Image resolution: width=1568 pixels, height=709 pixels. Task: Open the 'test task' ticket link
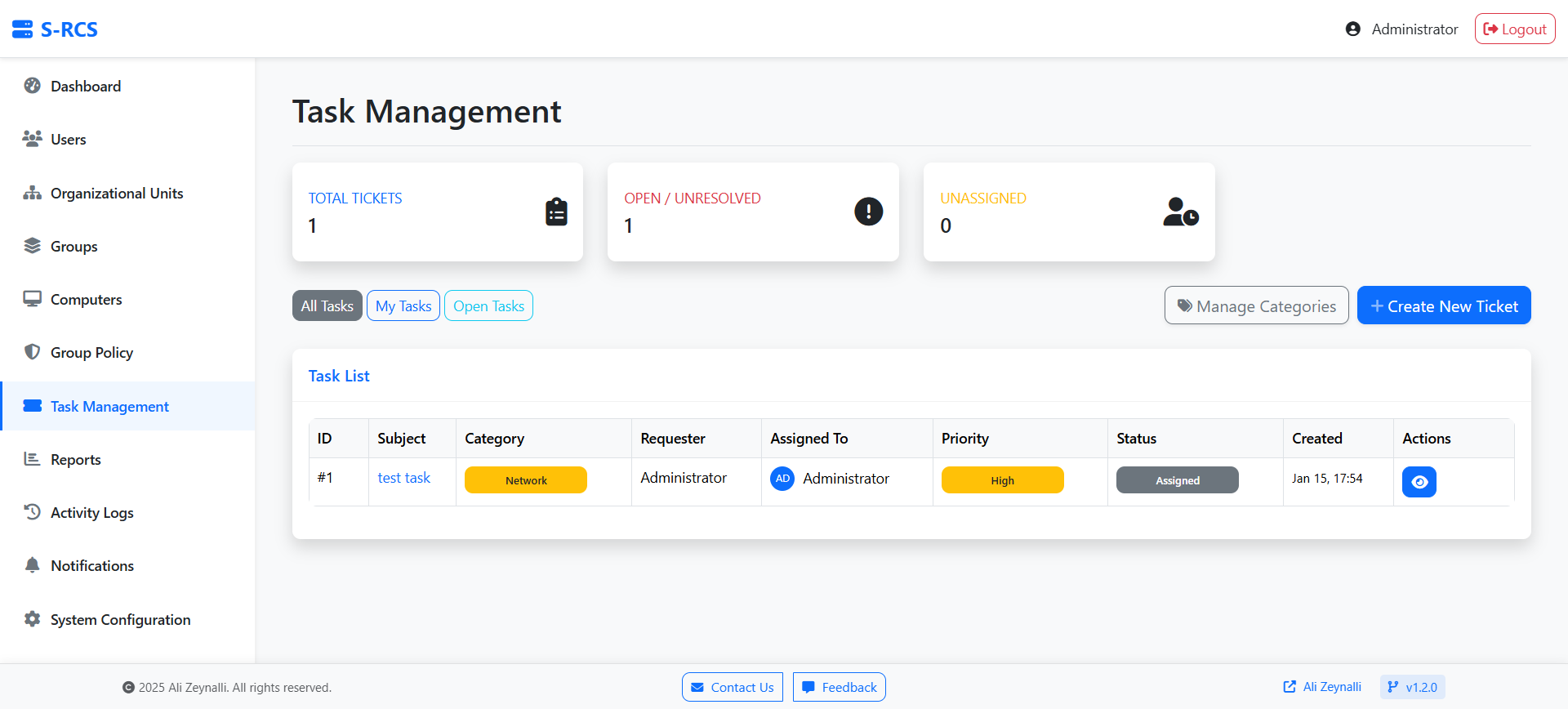(404, 478)
